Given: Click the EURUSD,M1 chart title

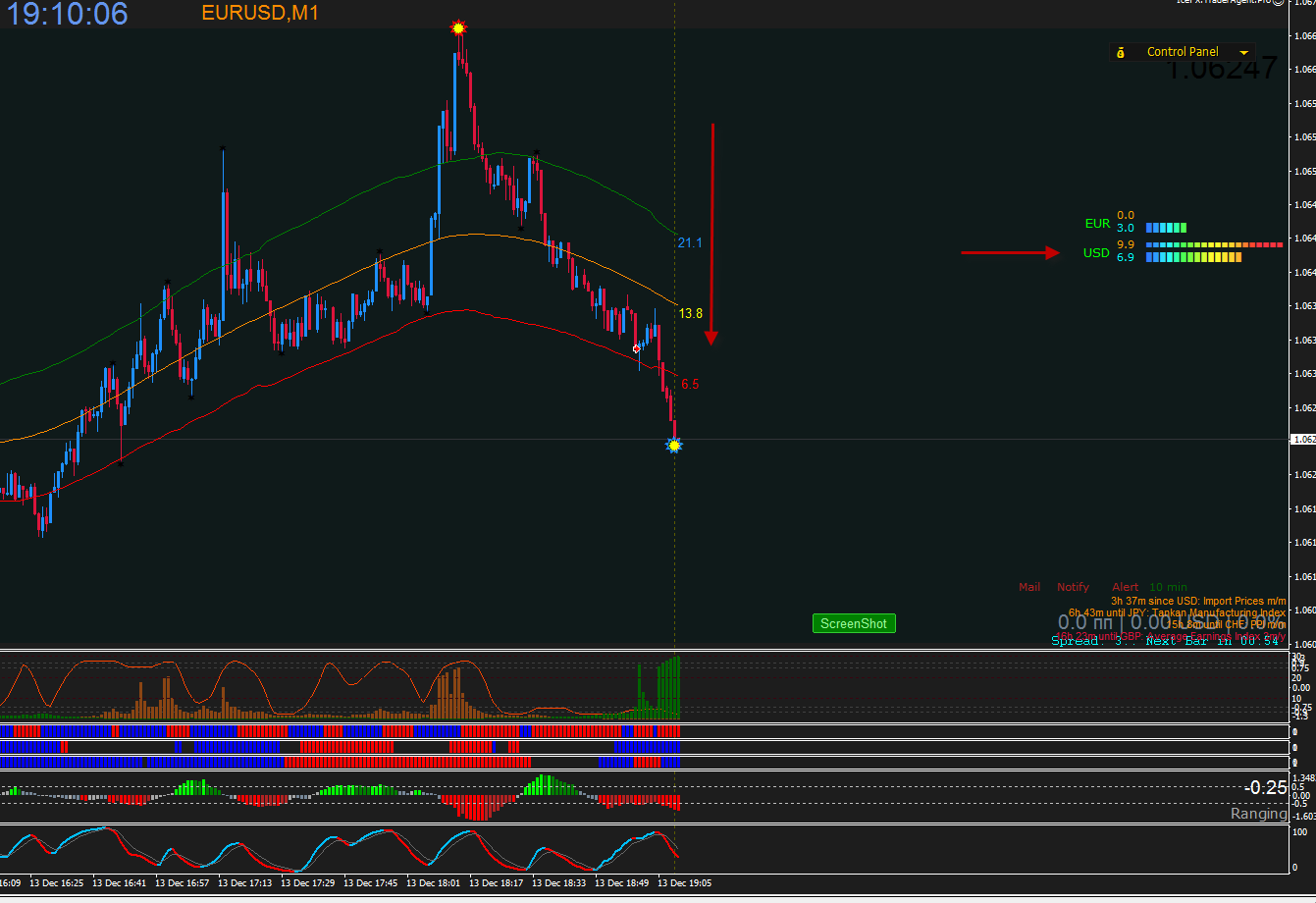Looking at the screenshot, I should click(260, 14).
